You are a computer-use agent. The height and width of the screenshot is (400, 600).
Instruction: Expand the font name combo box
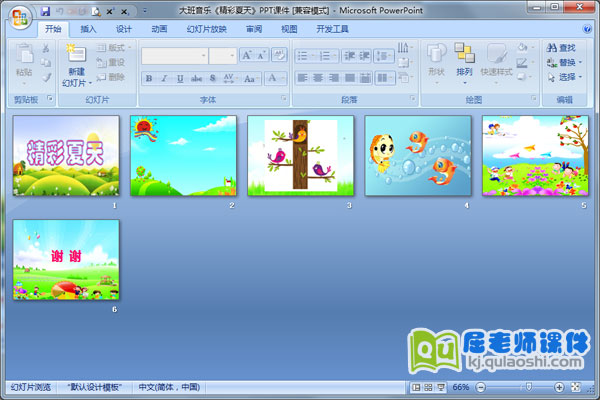point(201,56)
